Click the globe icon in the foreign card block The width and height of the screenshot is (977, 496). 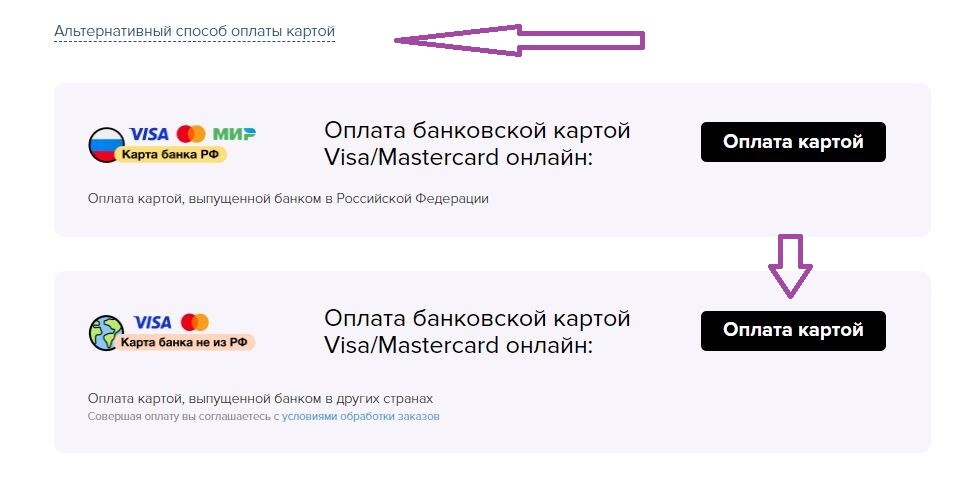(x=106, y=333)
